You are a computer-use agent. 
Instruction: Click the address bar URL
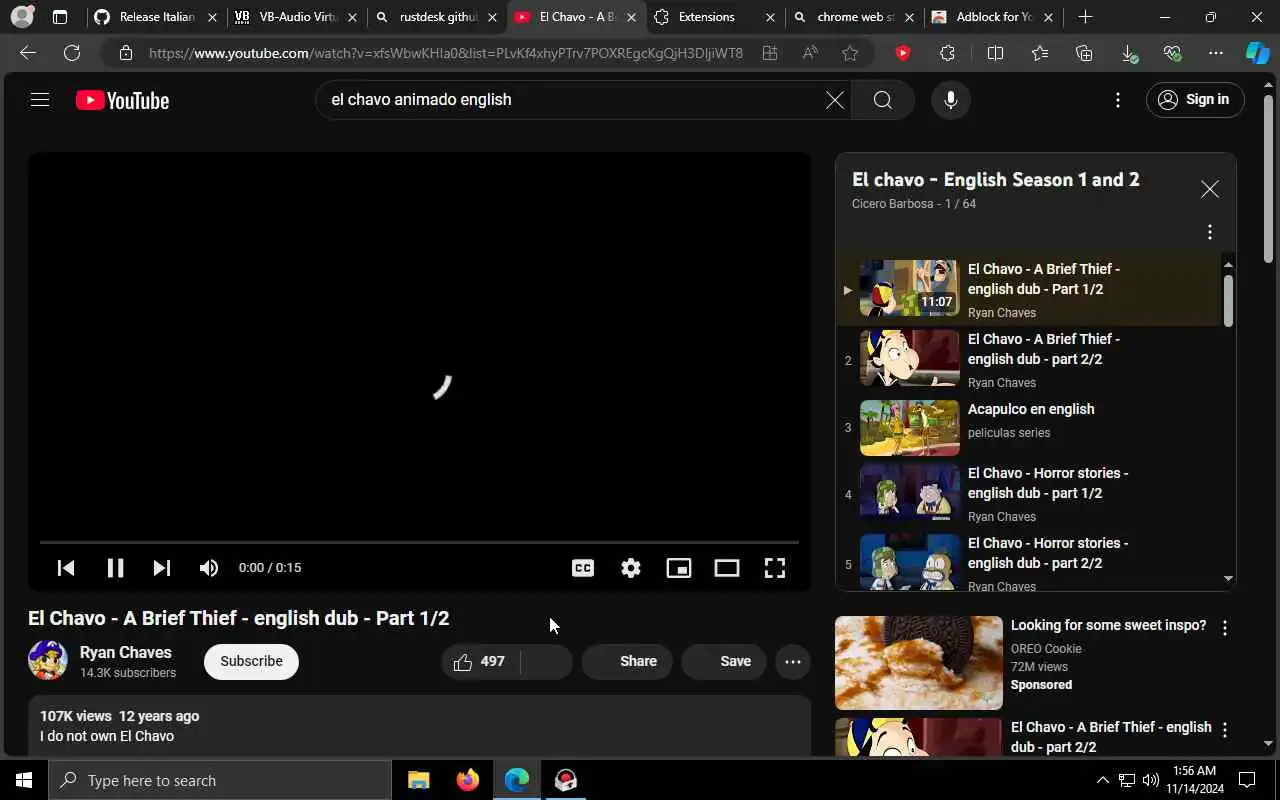tap(446, 53)
